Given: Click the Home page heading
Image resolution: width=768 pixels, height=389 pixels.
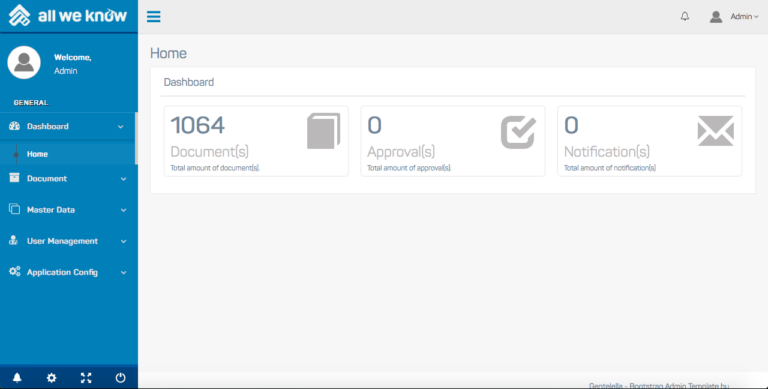Looking at the screenshot, I should point(168,53).
